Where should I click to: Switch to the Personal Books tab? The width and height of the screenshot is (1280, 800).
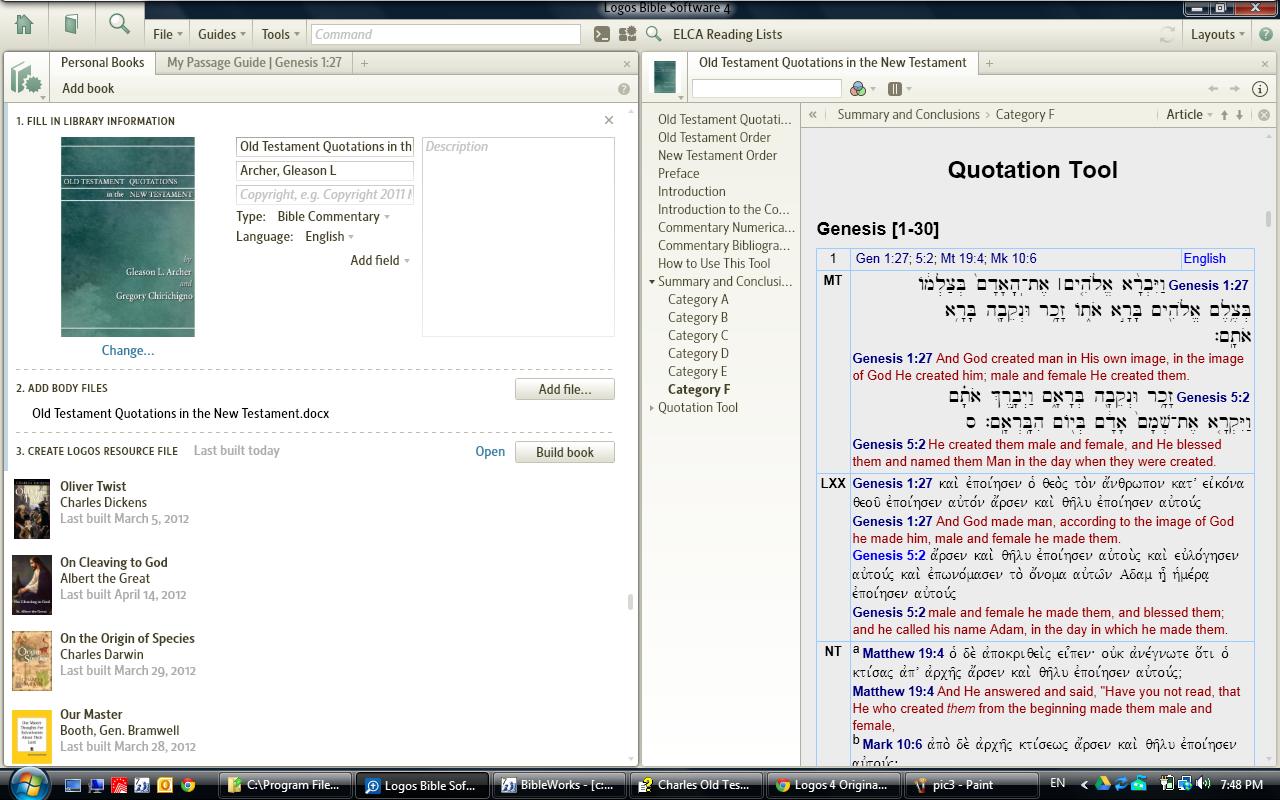103,62
